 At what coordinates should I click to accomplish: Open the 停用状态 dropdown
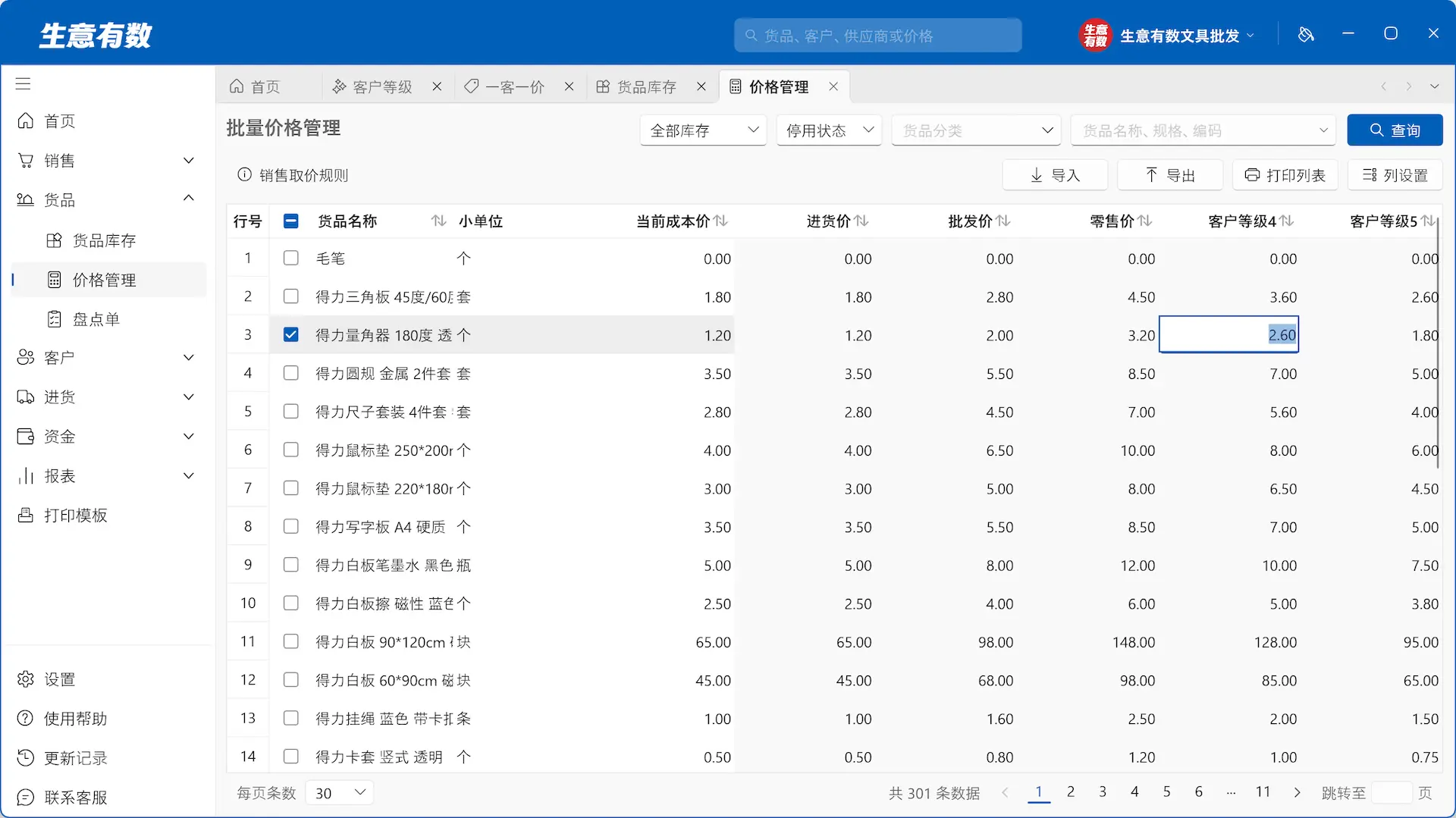click(829, 130)
